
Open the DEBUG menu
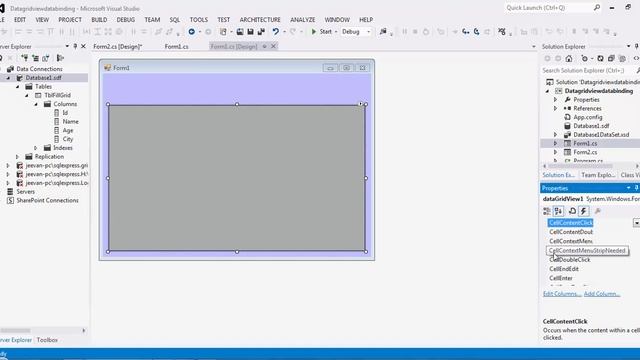click(126, 20)
